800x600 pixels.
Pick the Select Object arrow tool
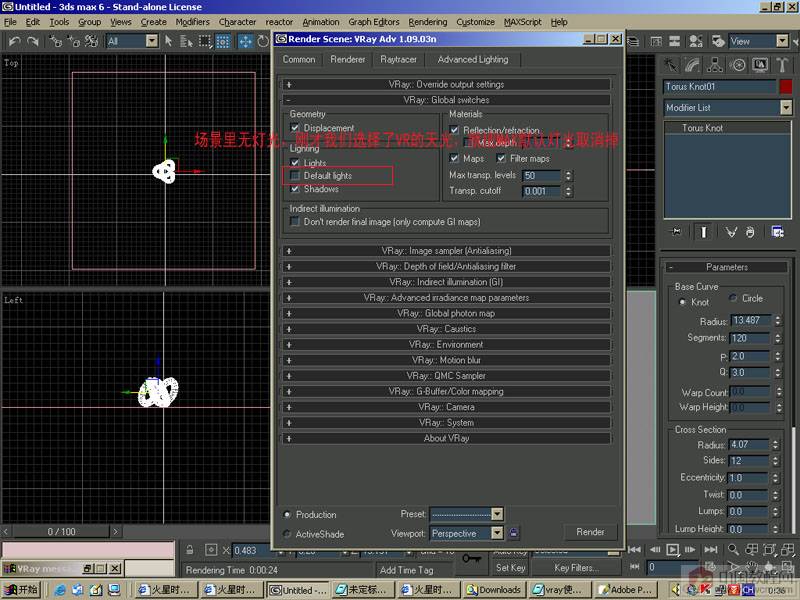point(169,41)
